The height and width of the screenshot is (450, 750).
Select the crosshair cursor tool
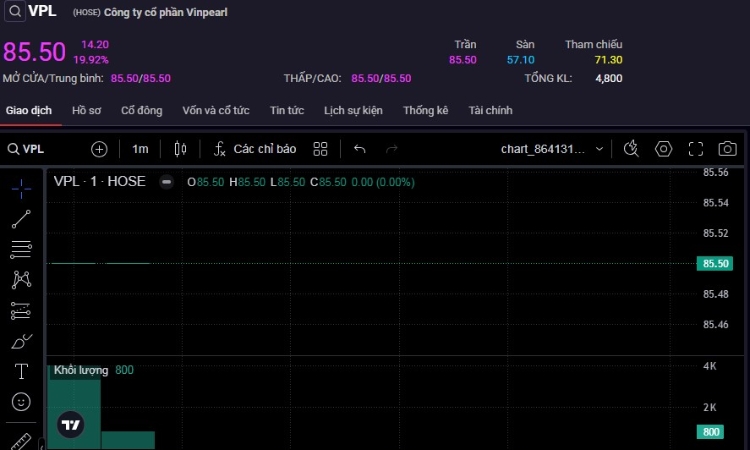21,187
